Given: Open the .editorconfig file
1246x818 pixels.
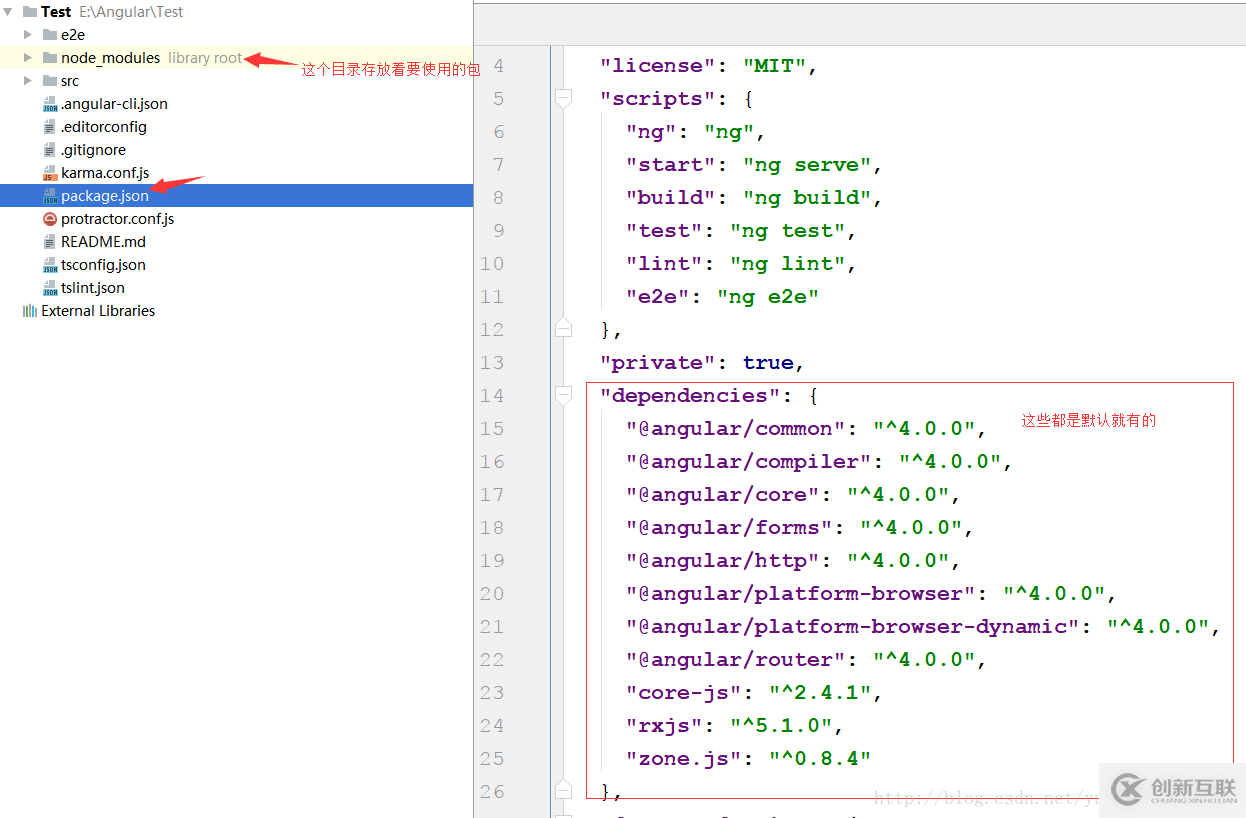Looking at the screenshot, I should [104, 127].
